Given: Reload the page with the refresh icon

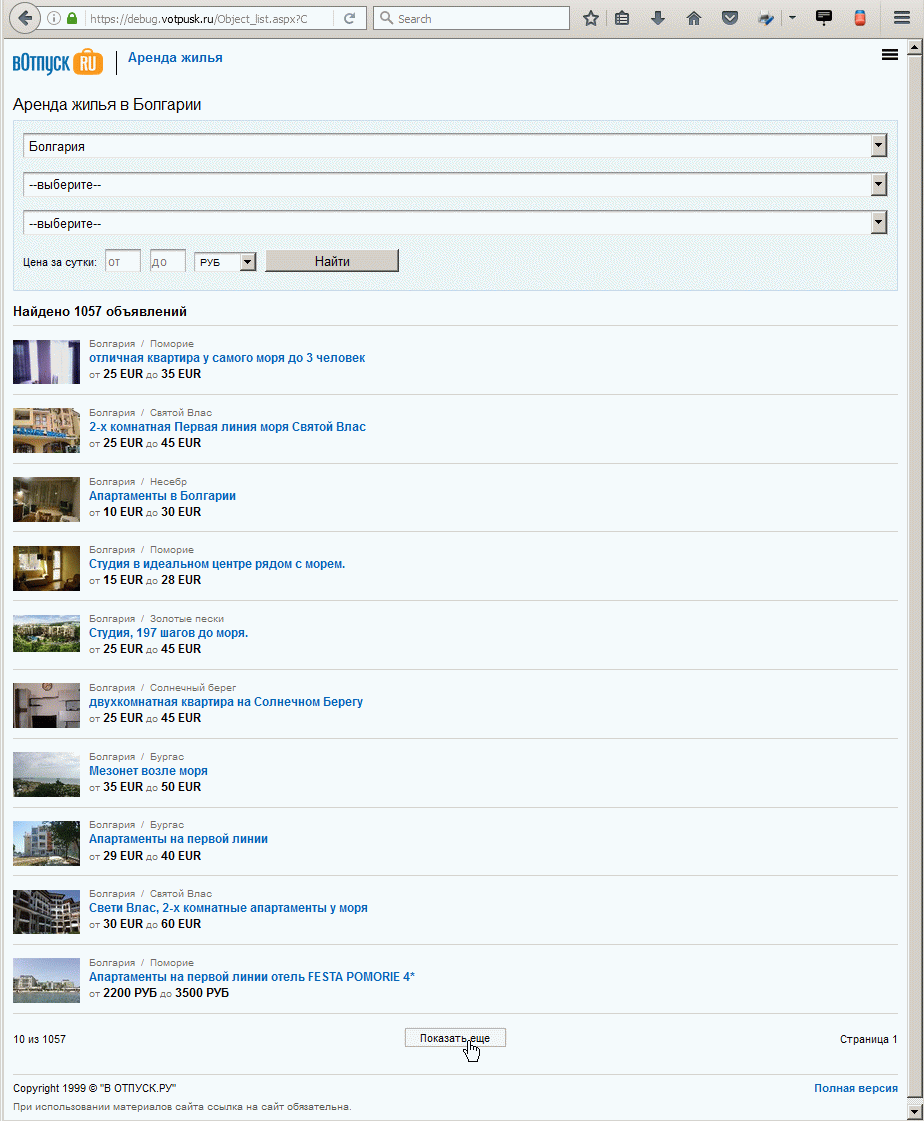Looking at the screenshot, I should tap(349, 19).
